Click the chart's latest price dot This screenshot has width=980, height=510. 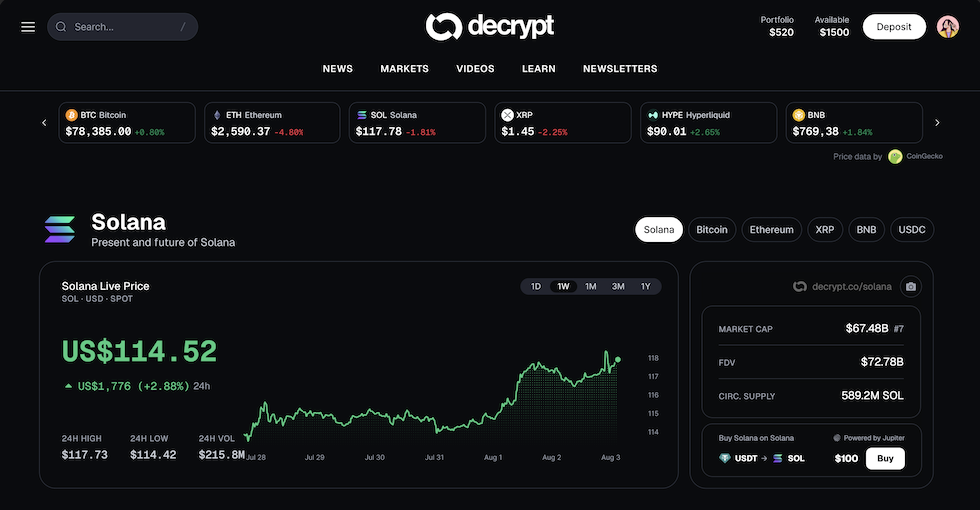click(618, 359)
